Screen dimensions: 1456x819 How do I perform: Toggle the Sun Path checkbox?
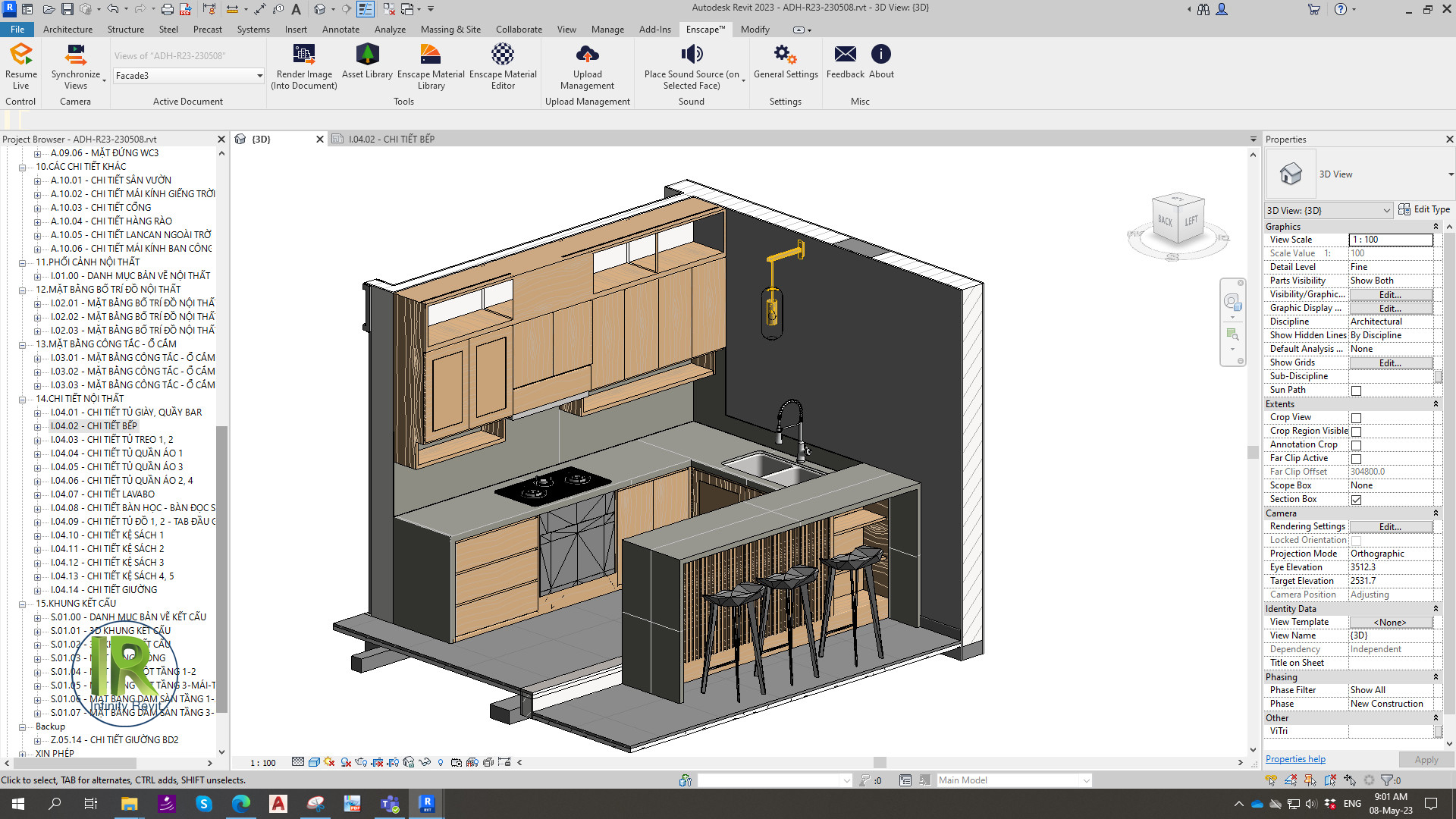pyautogui.click(x=1356, y=391)
